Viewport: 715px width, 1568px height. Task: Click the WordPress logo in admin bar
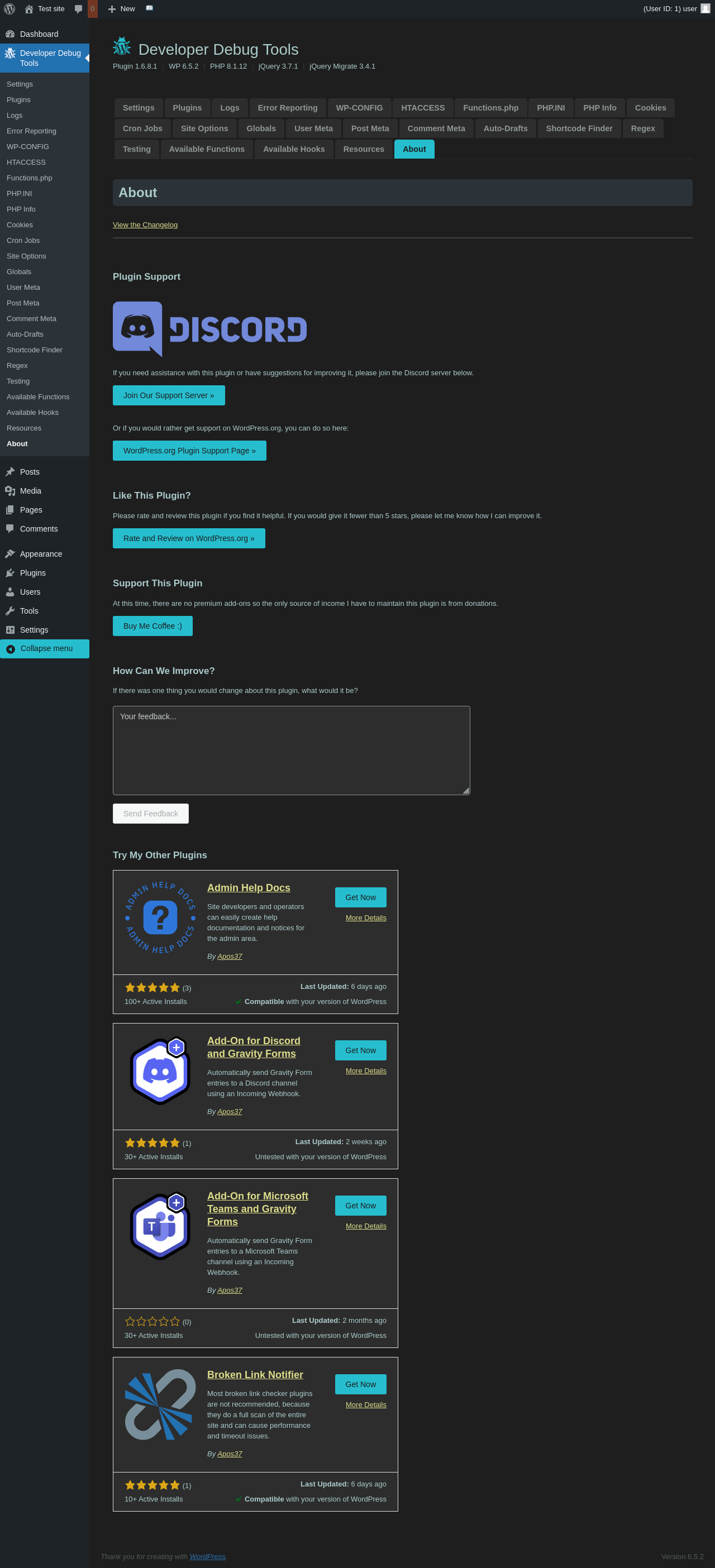tap(9, 8)
